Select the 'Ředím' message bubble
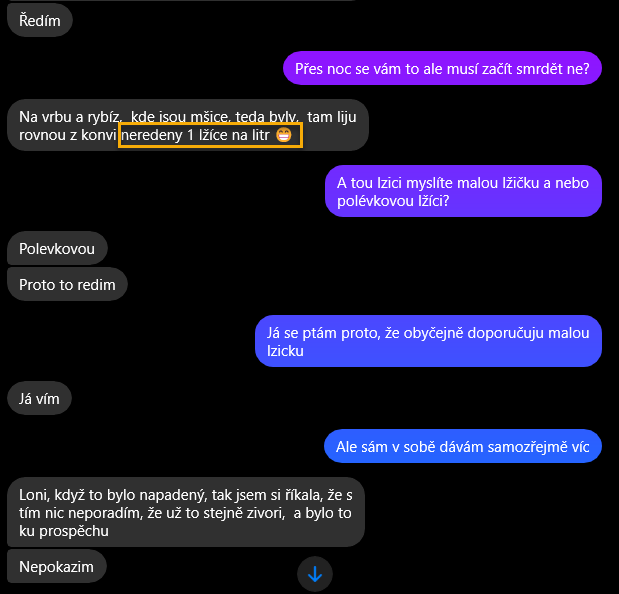The image size is (619, 594). (x=40, y=21)
